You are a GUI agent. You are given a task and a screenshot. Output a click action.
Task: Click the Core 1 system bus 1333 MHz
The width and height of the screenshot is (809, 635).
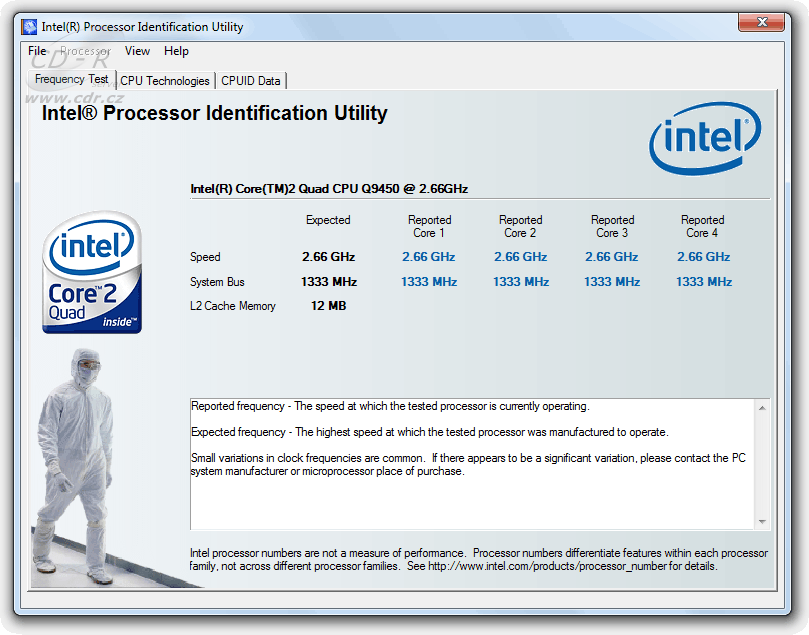click(429, 282)
